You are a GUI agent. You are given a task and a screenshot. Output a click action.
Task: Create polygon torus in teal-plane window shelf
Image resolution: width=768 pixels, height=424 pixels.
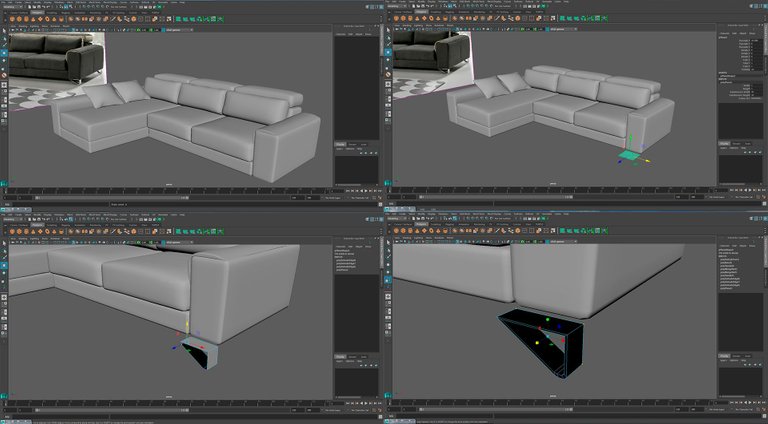click(x=431, y=19)
